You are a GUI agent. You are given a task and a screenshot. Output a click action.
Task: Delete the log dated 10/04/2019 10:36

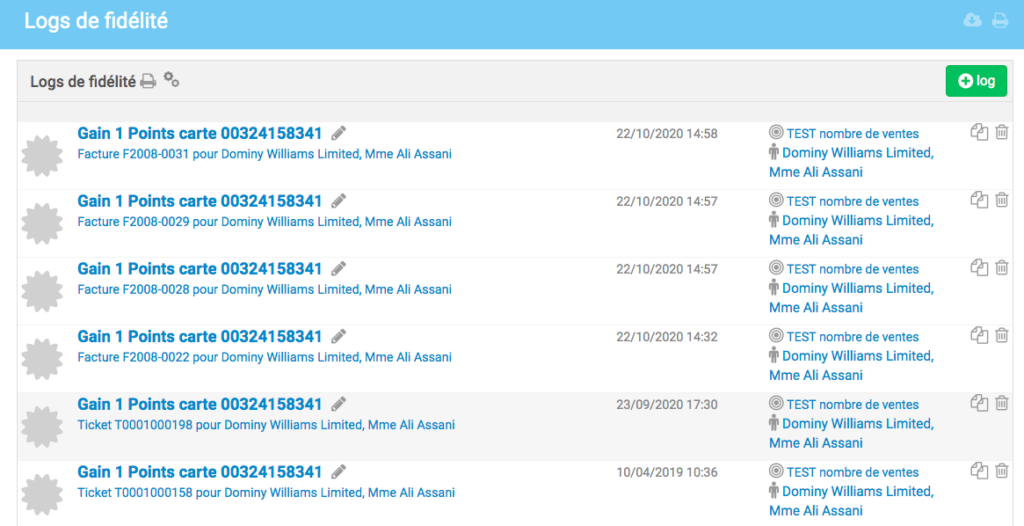point(1002,470)
